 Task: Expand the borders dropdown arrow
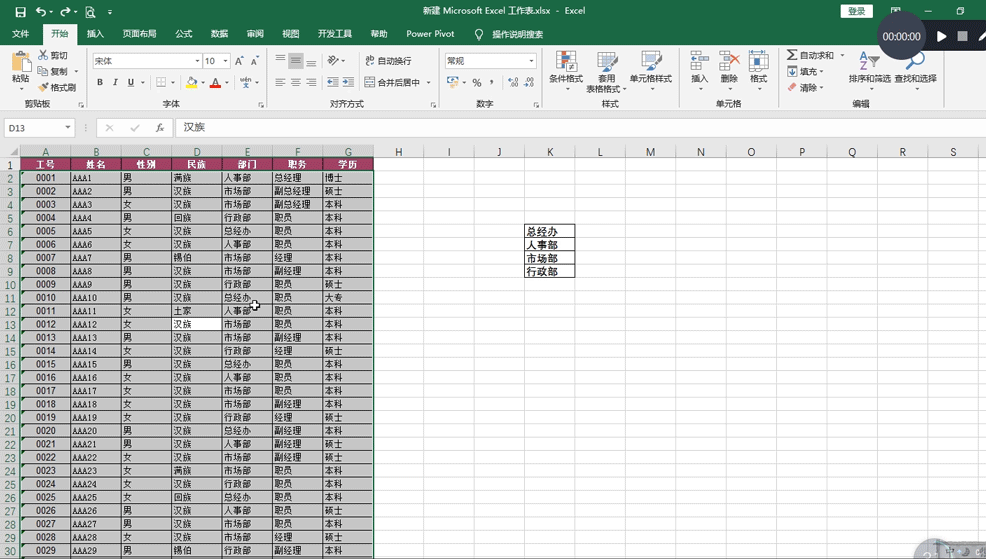(172, 82)
